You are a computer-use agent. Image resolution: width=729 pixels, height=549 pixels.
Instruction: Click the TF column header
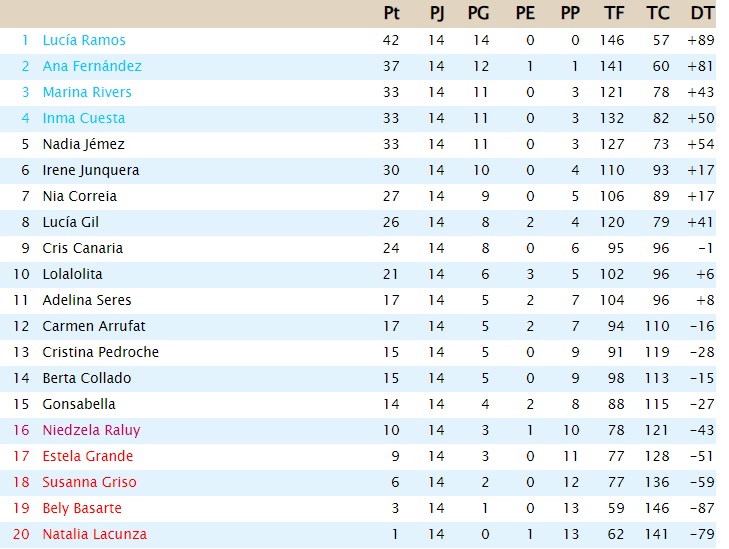pos(614,14)
